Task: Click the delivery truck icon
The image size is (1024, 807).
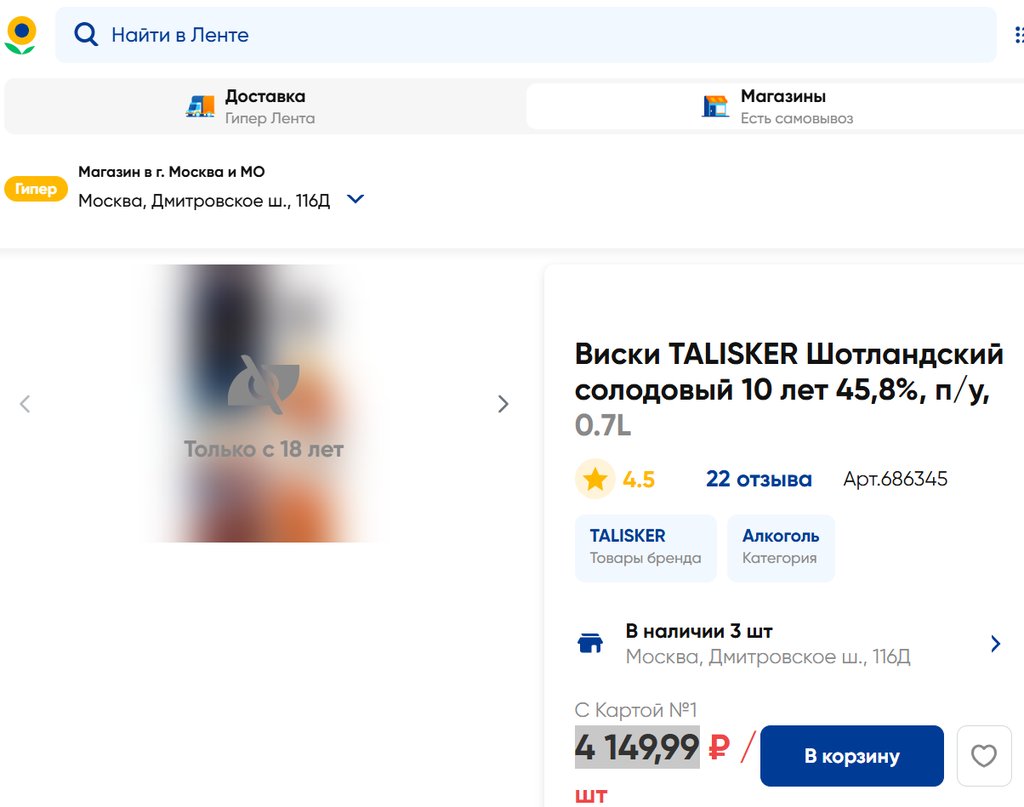Action: [200, 106]
